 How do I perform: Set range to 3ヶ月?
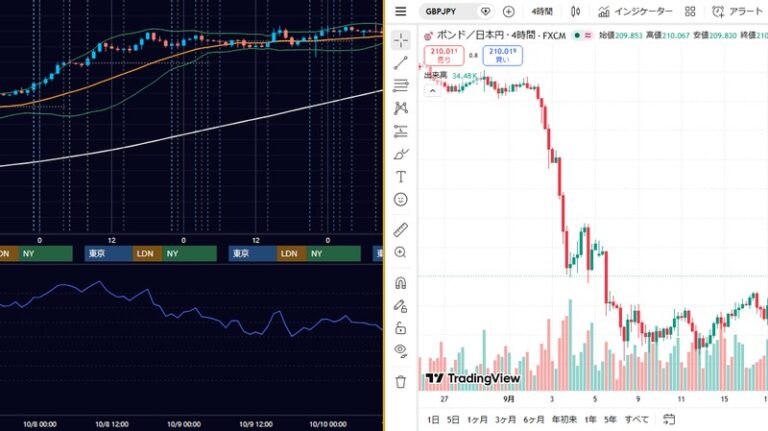pos(505,420)
